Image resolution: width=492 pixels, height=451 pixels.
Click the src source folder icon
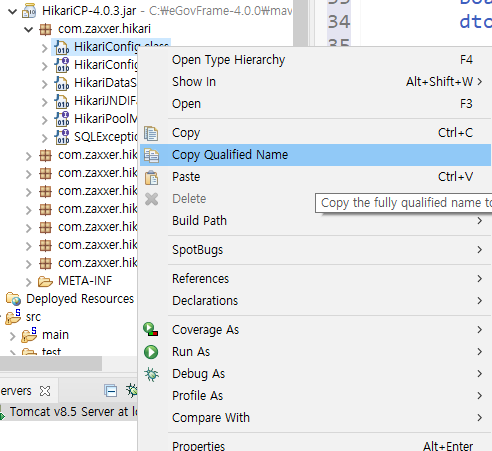click(x=13, y=317)
